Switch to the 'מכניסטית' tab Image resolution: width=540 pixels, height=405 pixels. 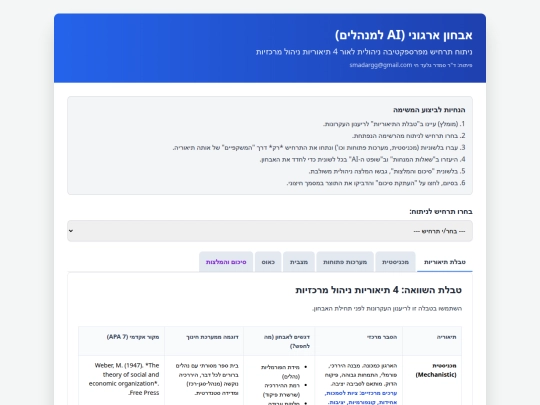(x=395, y=262)
